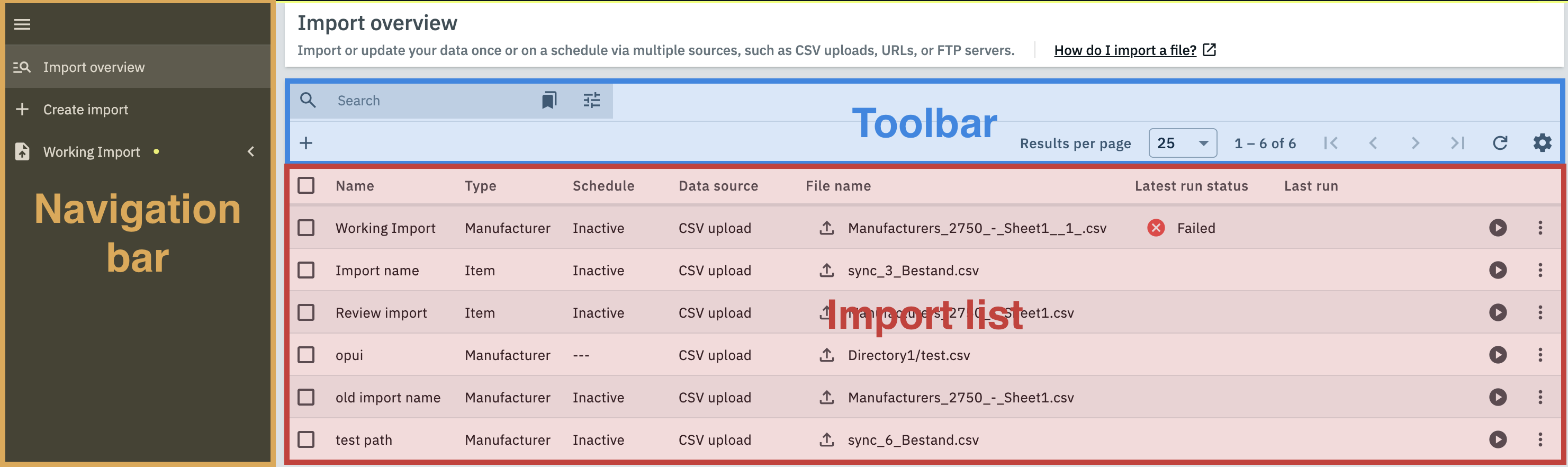
Task: Run the opui import
Action: point(1498,354)
